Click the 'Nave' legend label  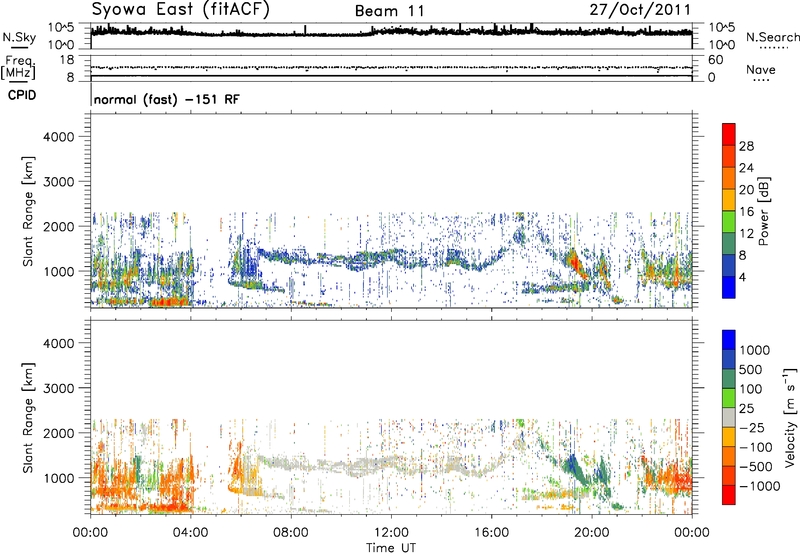pos(760,69)
